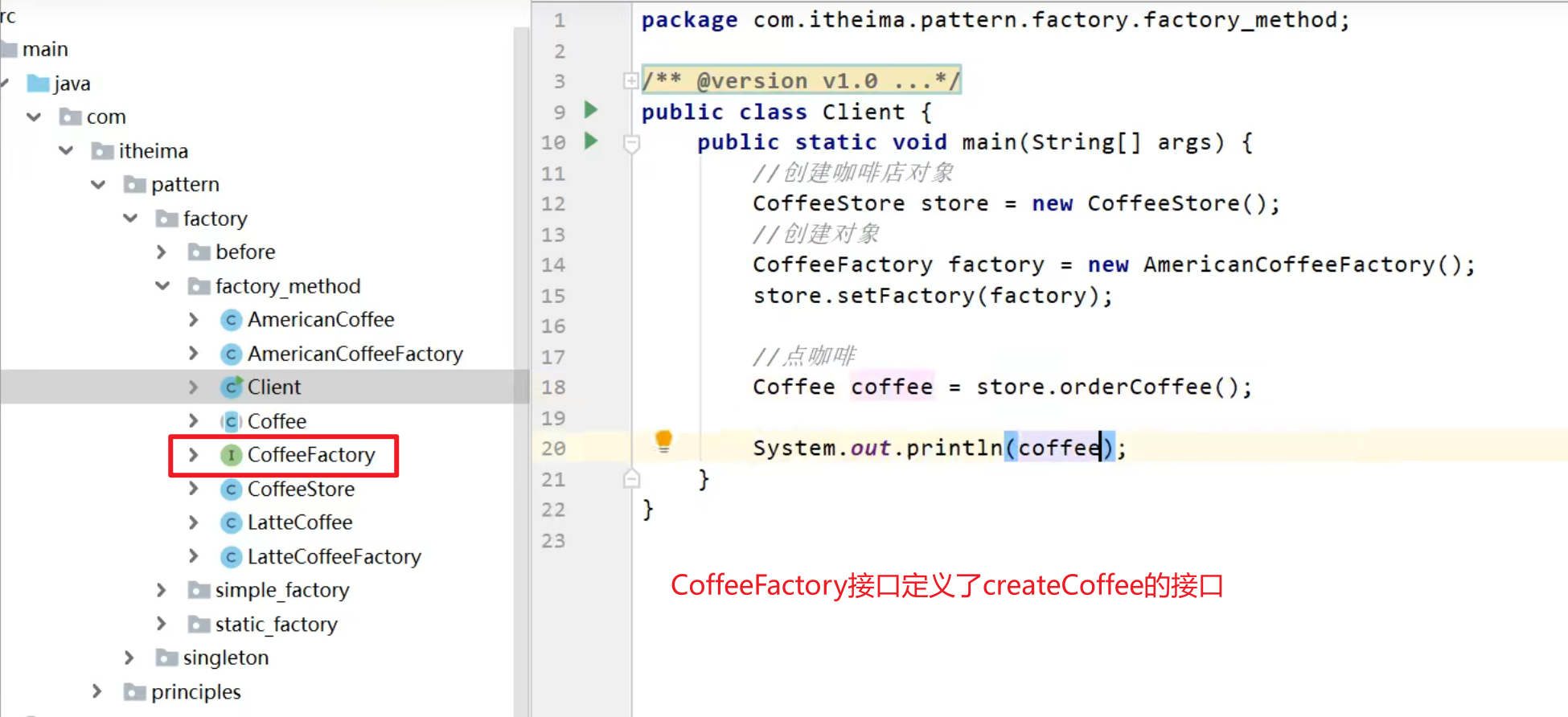The image size is (1568, 717).
Task: Collapse the main method fold marker
Action: coord(631,144)
